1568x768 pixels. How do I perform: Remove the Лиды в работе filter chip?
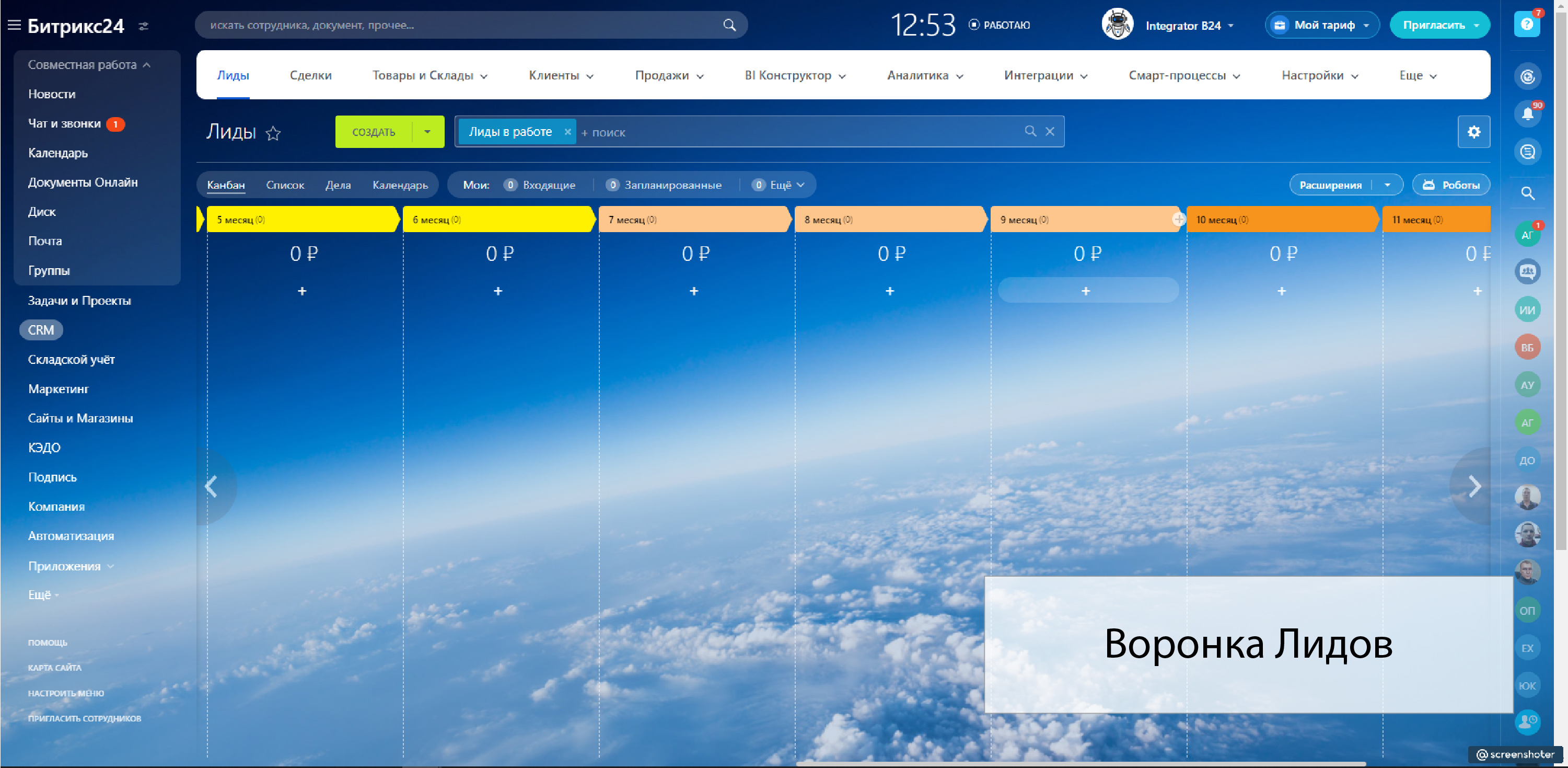[567, 132]
